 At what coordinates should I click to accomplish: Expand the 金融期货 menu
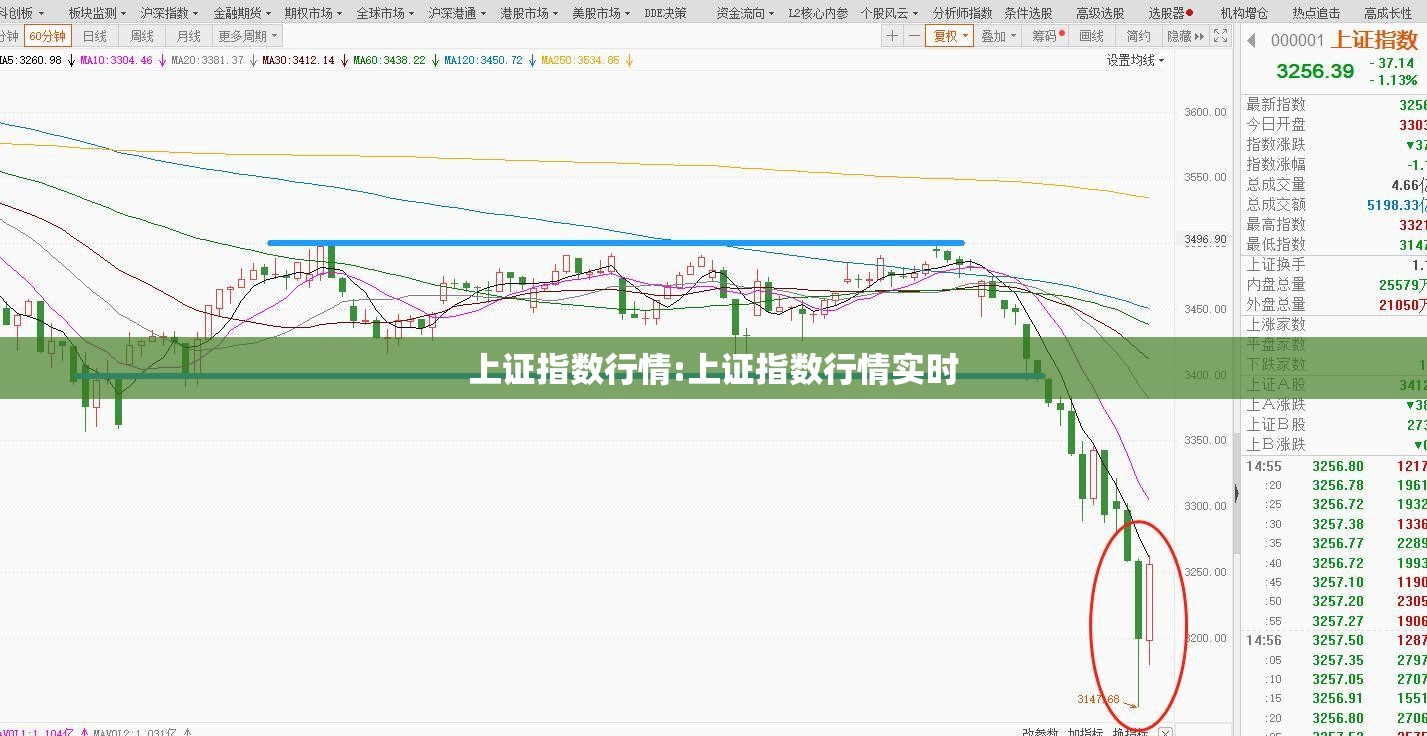pyautogui.click(x=241, y=13)
